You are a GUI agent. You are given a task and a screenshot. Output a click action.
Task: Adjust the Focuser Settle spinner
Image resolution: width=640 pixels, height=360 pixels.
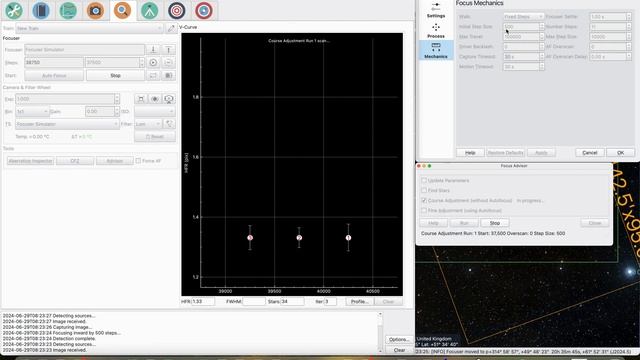click(x=629, y=17)
